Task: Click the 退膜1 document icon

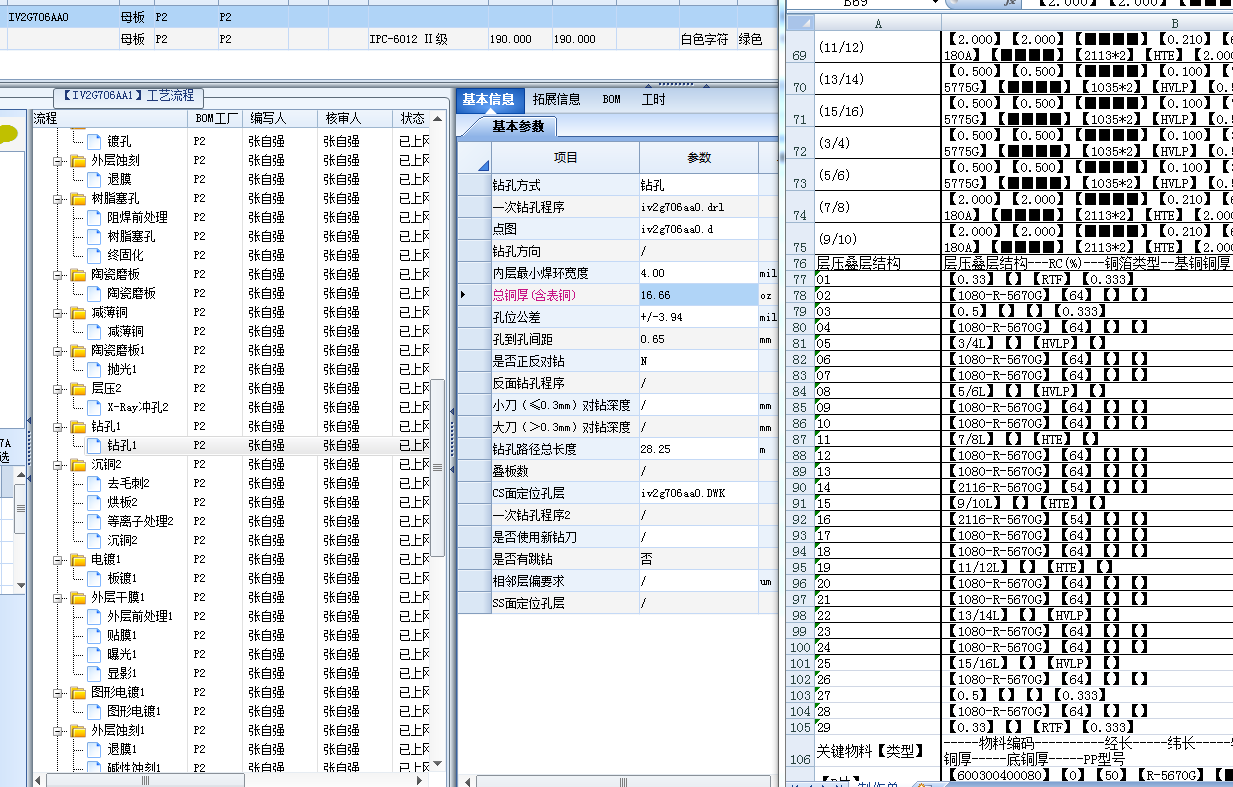Action: 95,749
